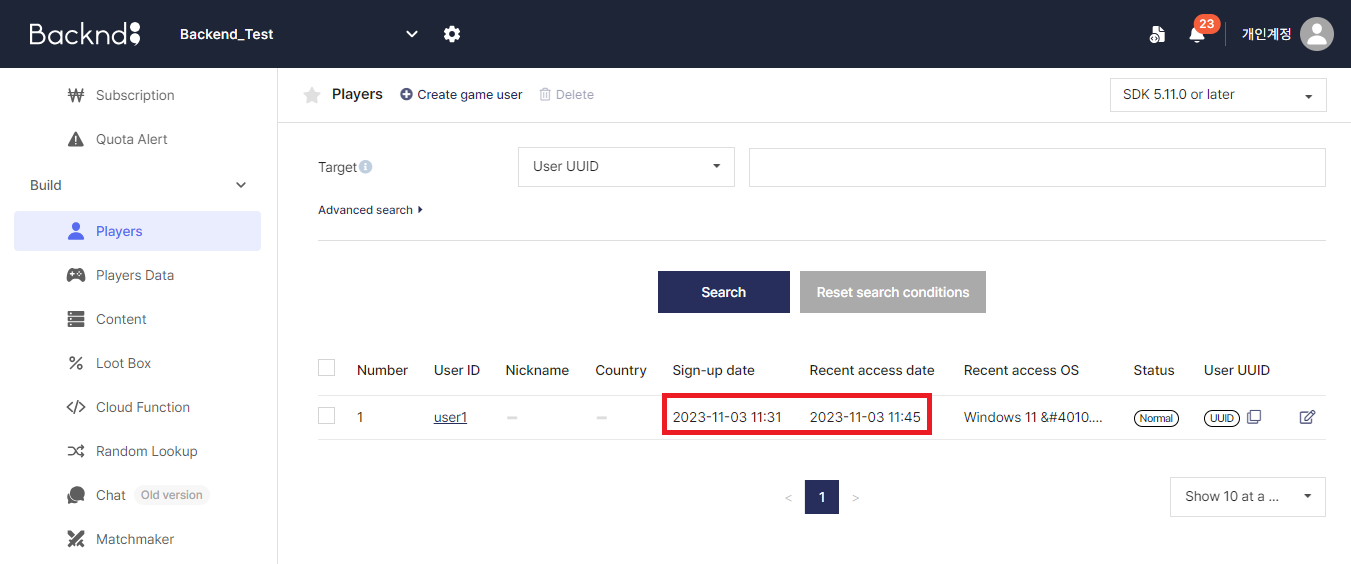Open the documentation icon beside the bell
The image size is (1351, 564).
coord(1157,35)
